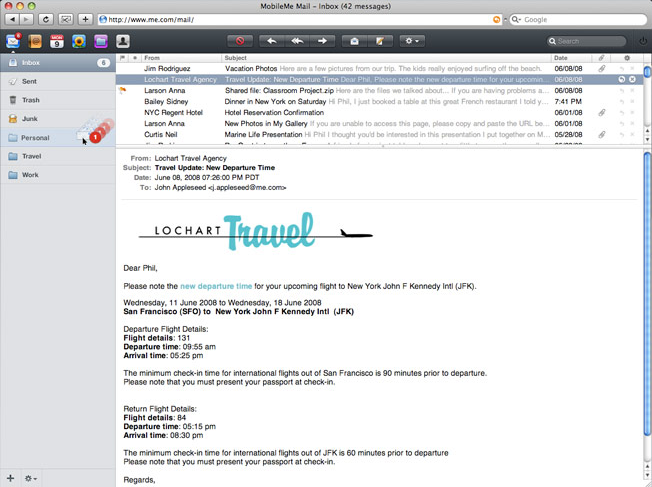The width and height of the screenshot is (652, 487).
Task: Click the message list scroll-down arrow
Action: click(x=647, y=140)
